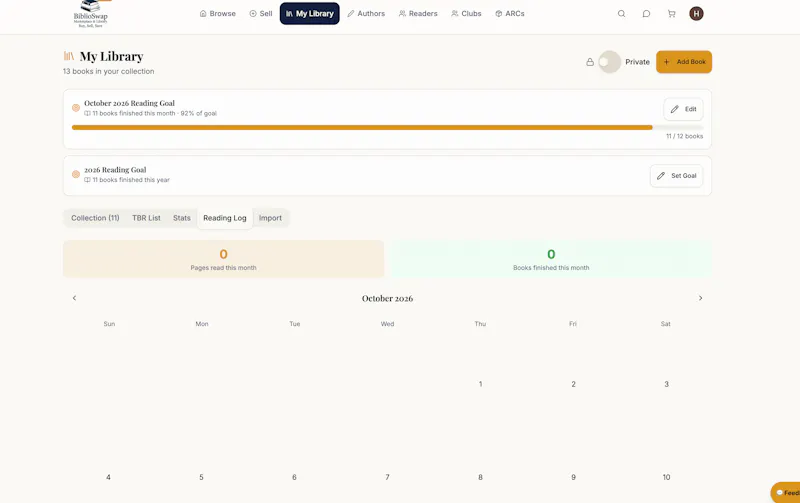Select October 6 on the calendar
Screen dimensions: 800x503
coord(294,477)
